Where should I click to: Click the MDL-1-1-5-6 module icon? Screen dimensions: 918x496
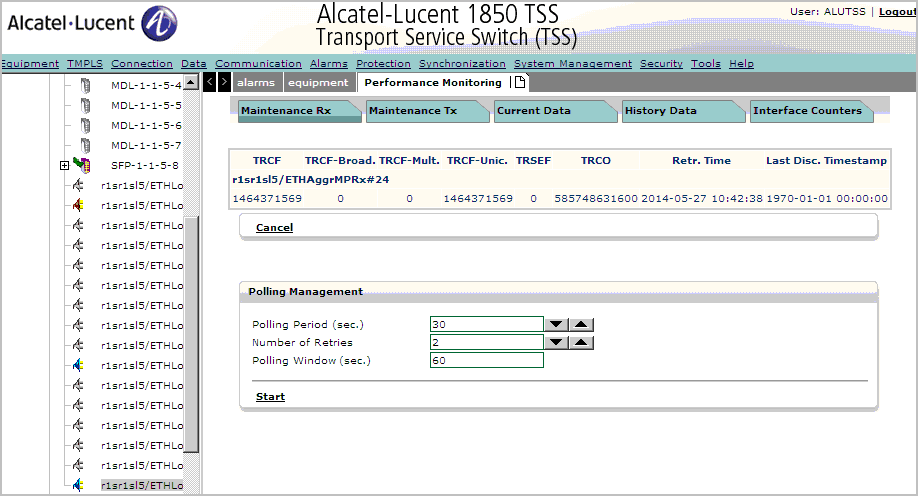point(85,125)
